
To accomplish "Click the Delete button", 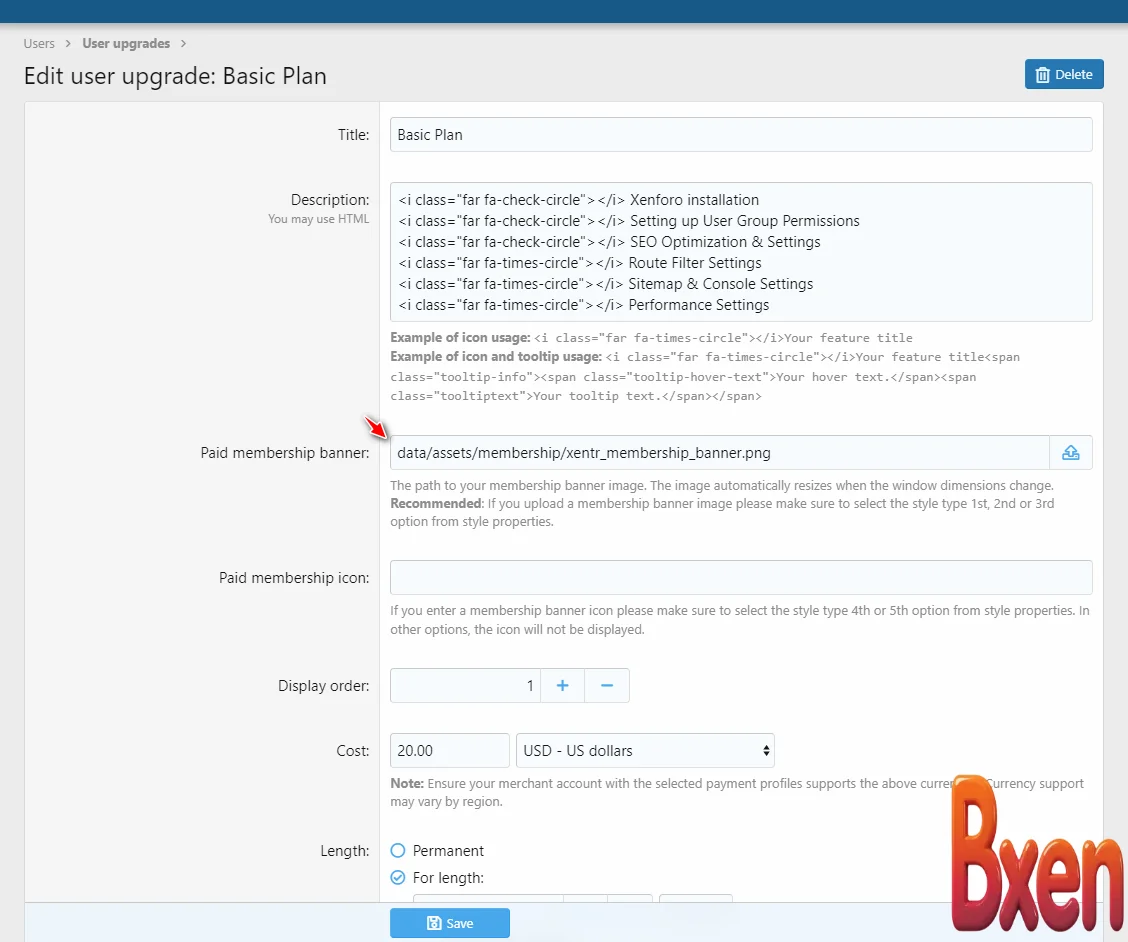I will click(1064, 73).
